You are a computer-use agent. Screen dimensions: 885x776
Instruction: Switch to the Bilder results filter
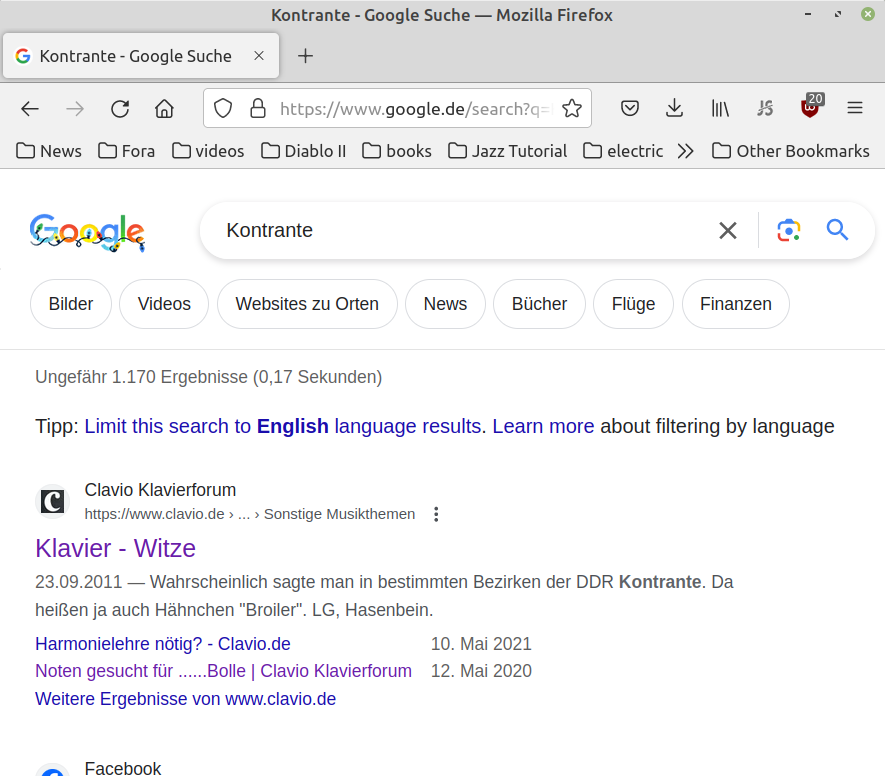coord(71,304)
